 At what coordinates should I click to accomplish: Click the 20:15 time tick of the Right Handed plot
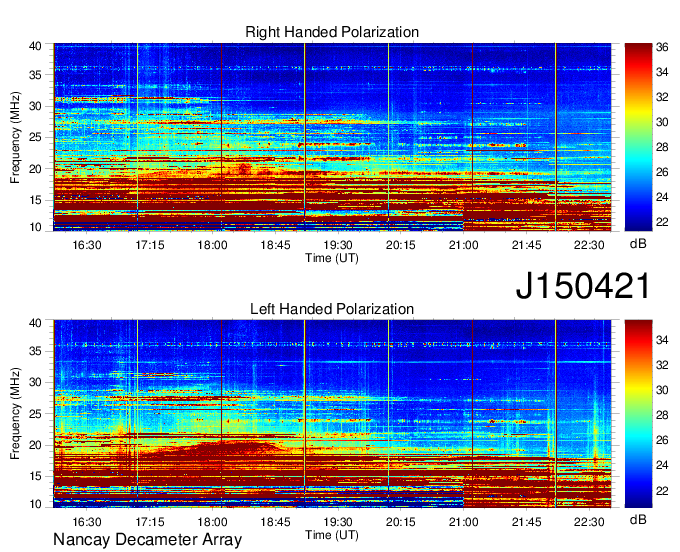point(401,245)
